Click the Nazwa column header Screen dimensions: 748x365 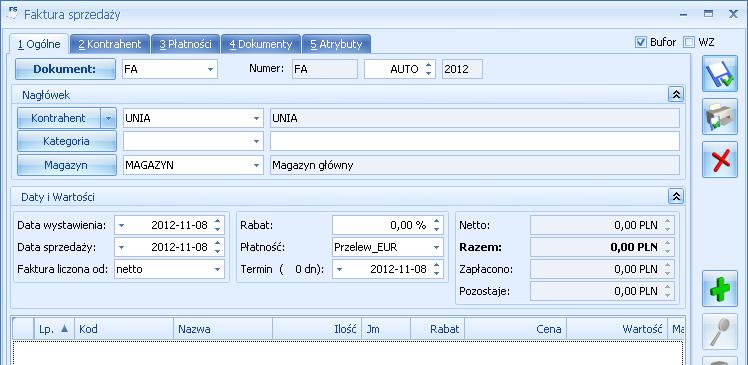tap(223, 329)
